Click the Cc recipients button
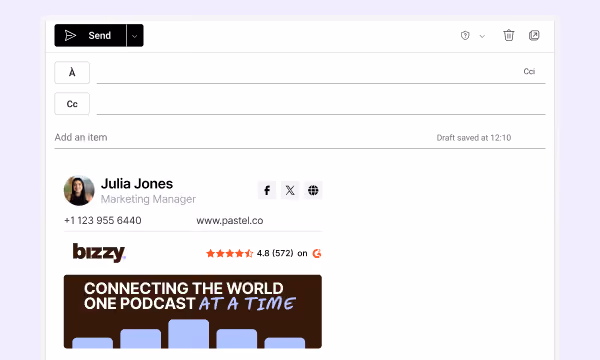The image size is (600, 360). pos(72,104)
